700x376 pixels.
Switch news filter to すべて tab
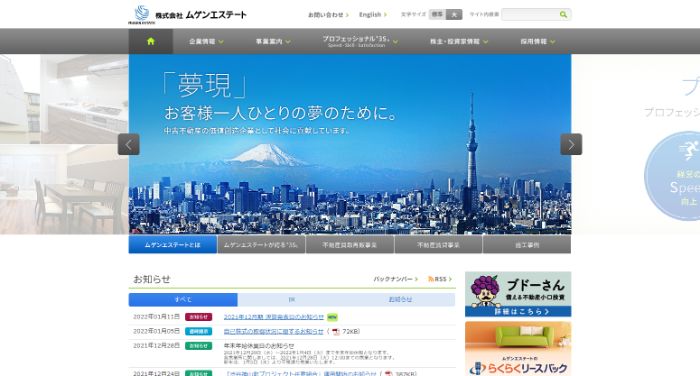coord(183,300)
